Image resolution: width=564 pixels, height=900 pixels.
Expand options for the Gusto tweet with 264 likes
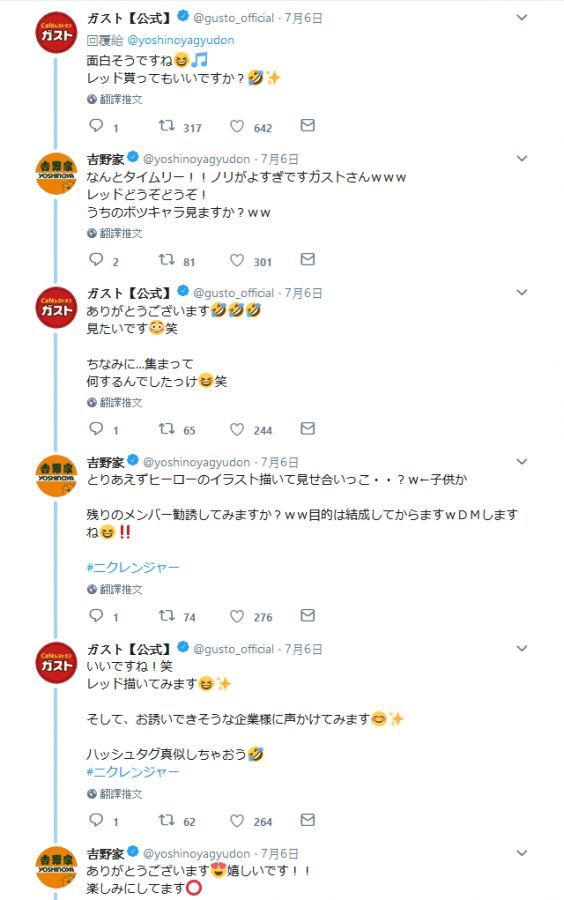(522, 649)
